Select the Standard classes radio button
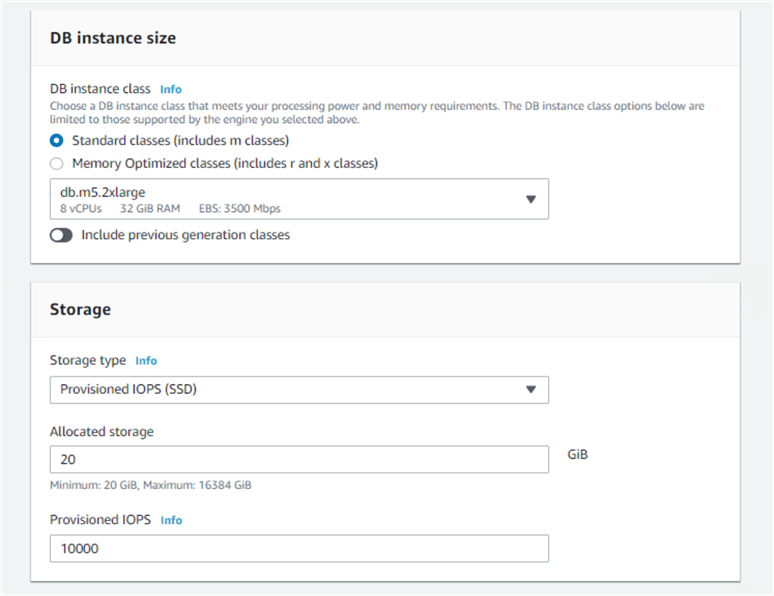Viewport: 774px width, 596px height. click(57, 141)
